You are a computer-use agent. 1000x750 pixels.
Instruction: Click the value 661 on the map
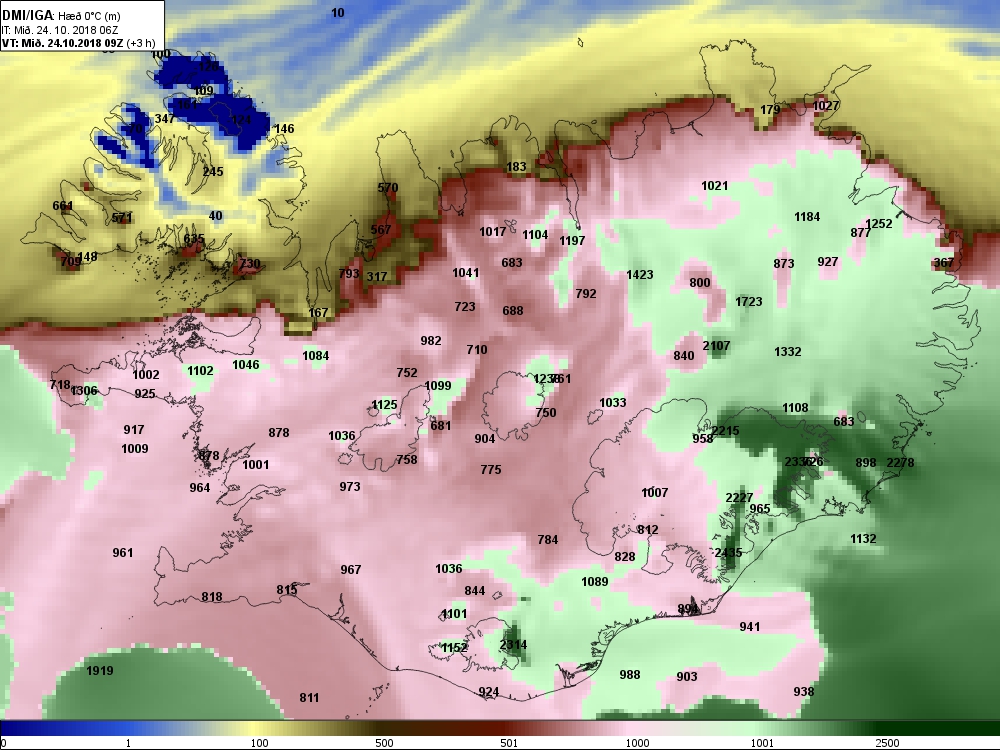click(x=62, y=205)
